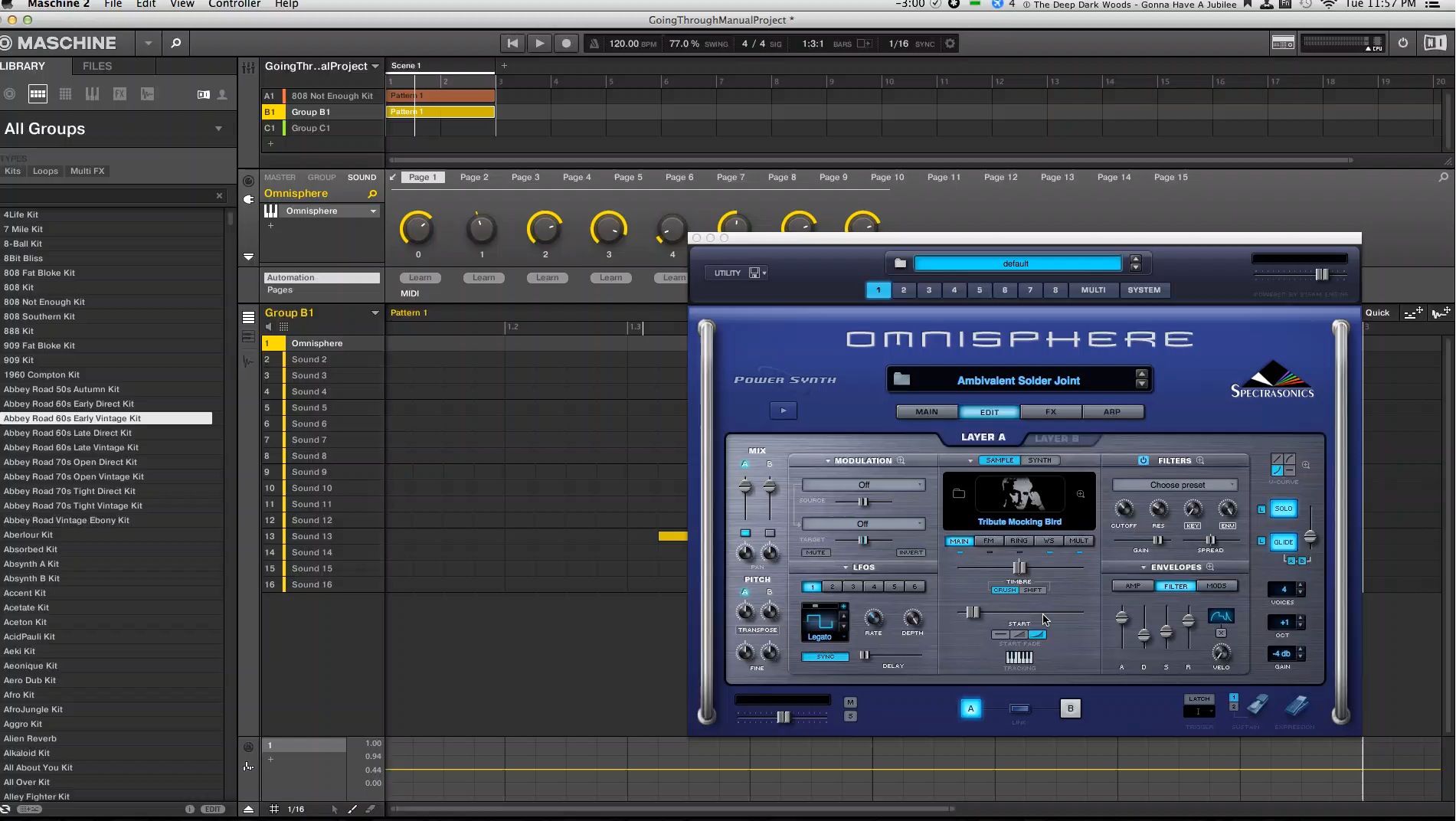Toggle the LFO SYNC button

[x=825, y=656]
